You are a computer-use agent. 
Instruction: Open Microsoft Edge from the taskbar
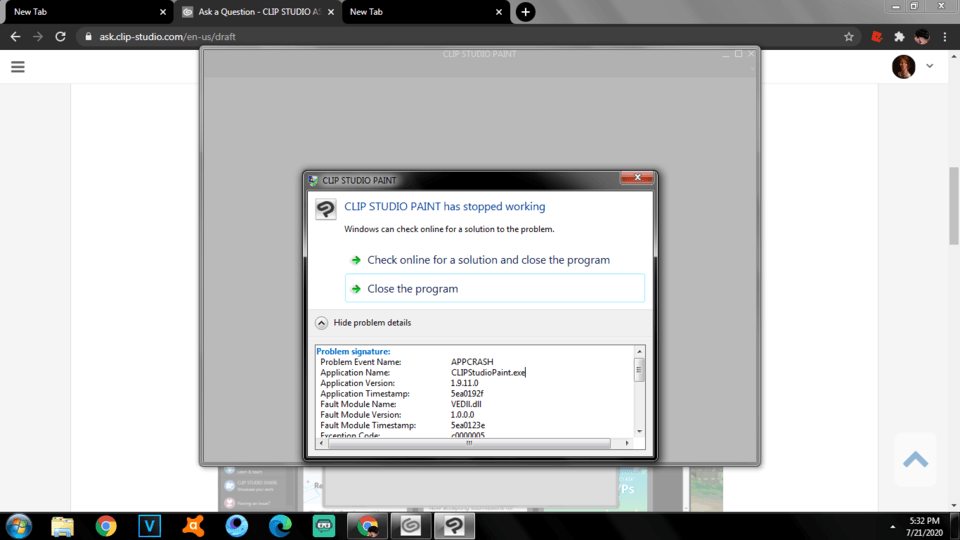pyautogui.click(x=280, y=526)
